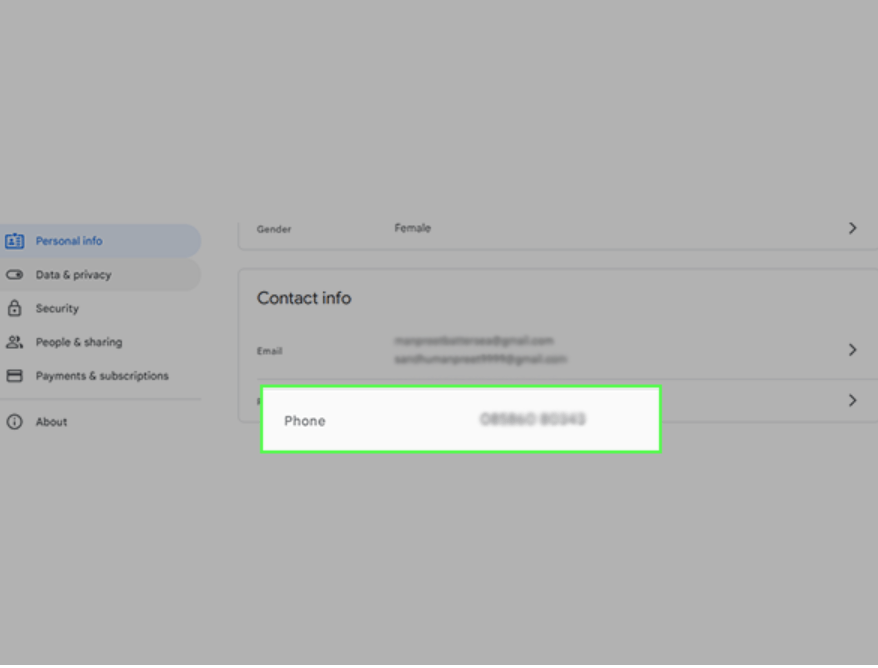
Task: Click the Security padlock icon
Action: 14,309
